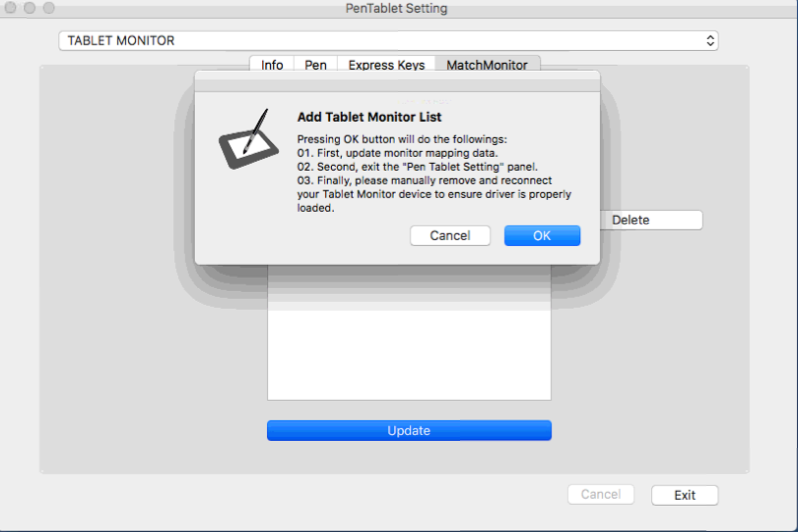Click the 'Pressing OK button will do' line

click(x=402, y=139)
